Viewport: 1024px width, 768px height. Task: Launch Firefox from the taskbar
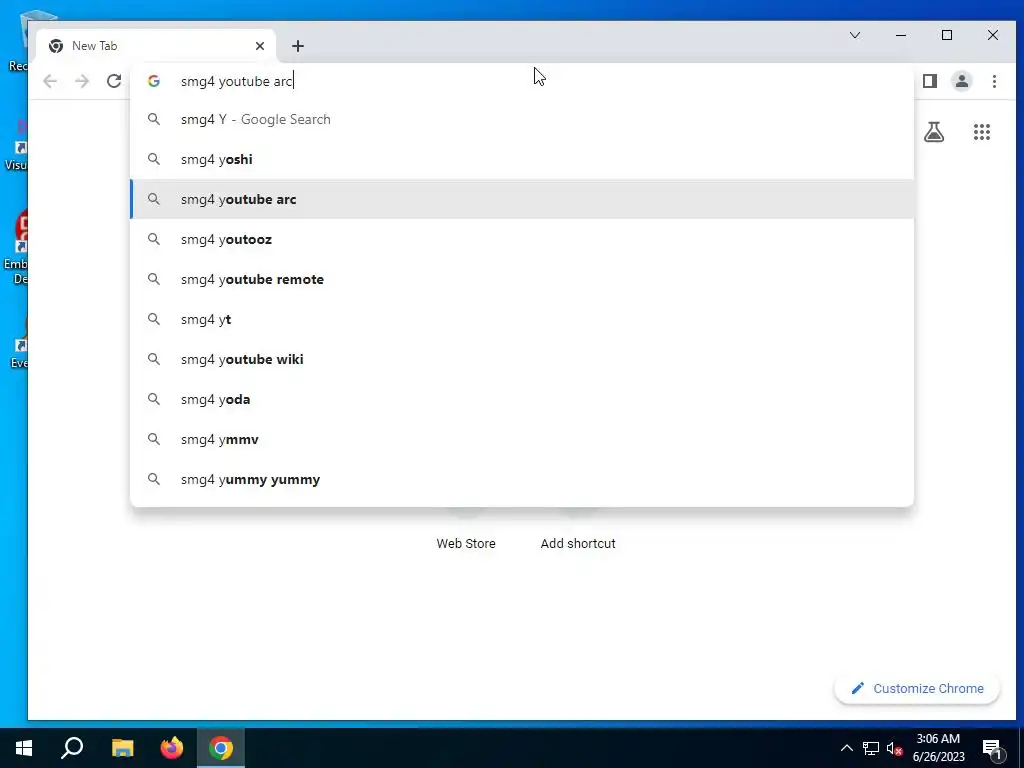[x=172, y=748]
